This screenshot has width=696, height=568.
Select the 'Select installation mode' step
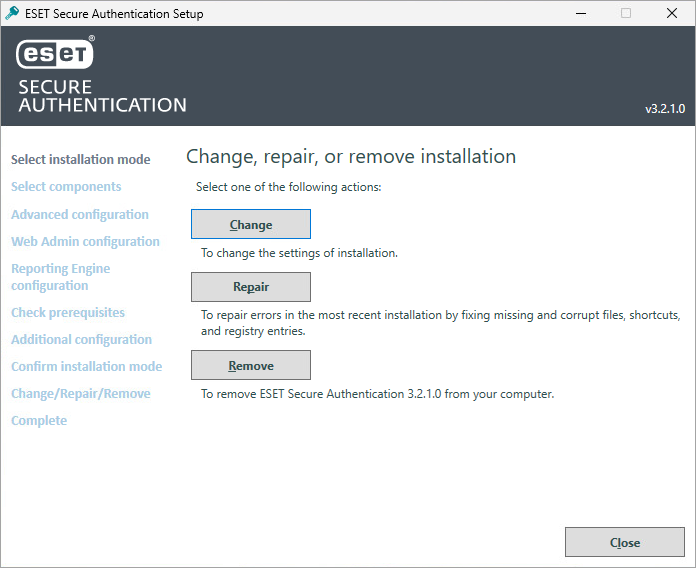[81, 159]
